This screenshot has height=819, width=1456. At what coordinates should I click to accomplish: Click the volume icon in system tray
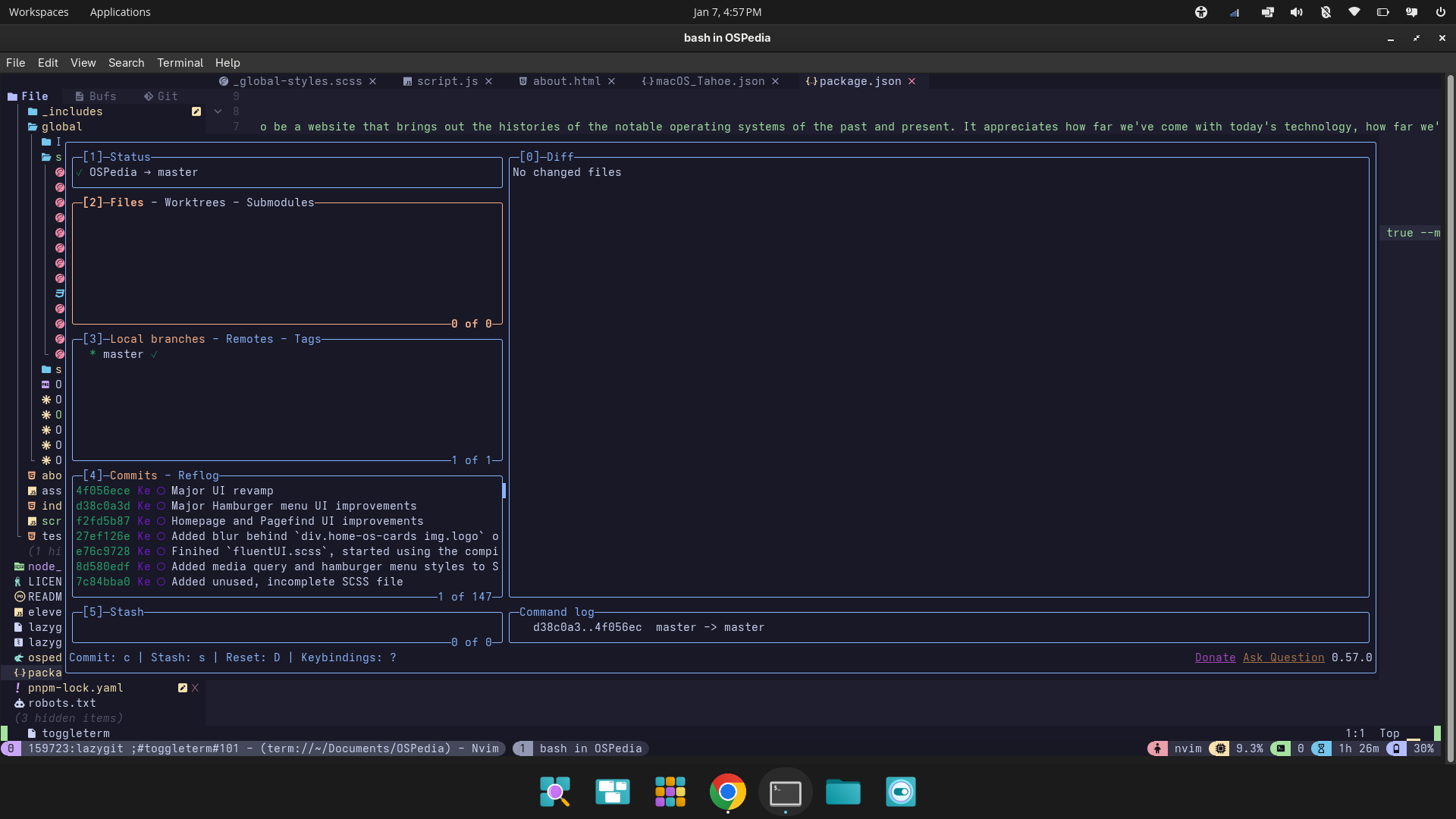click(1297, 12)
